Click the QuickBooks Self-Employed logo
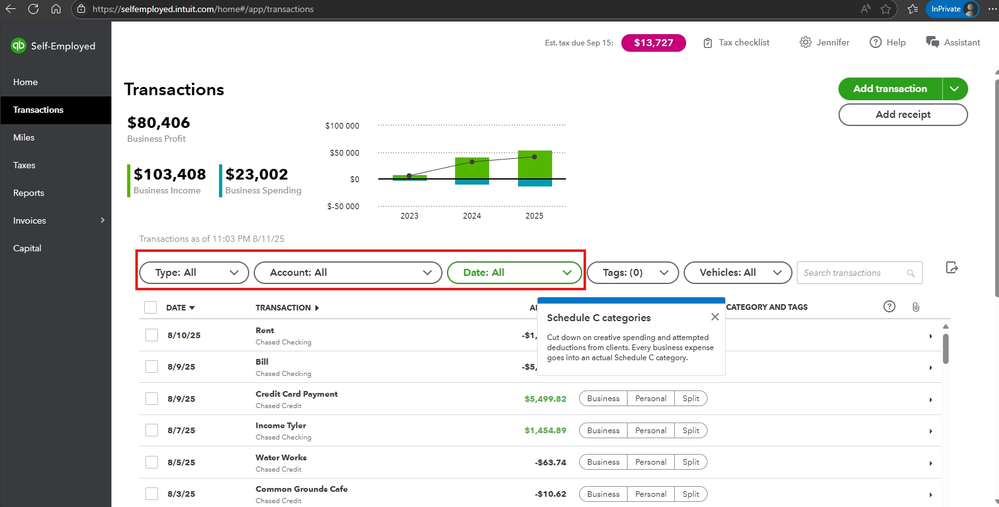Screen dimensions: 999x507 point(18,46)
